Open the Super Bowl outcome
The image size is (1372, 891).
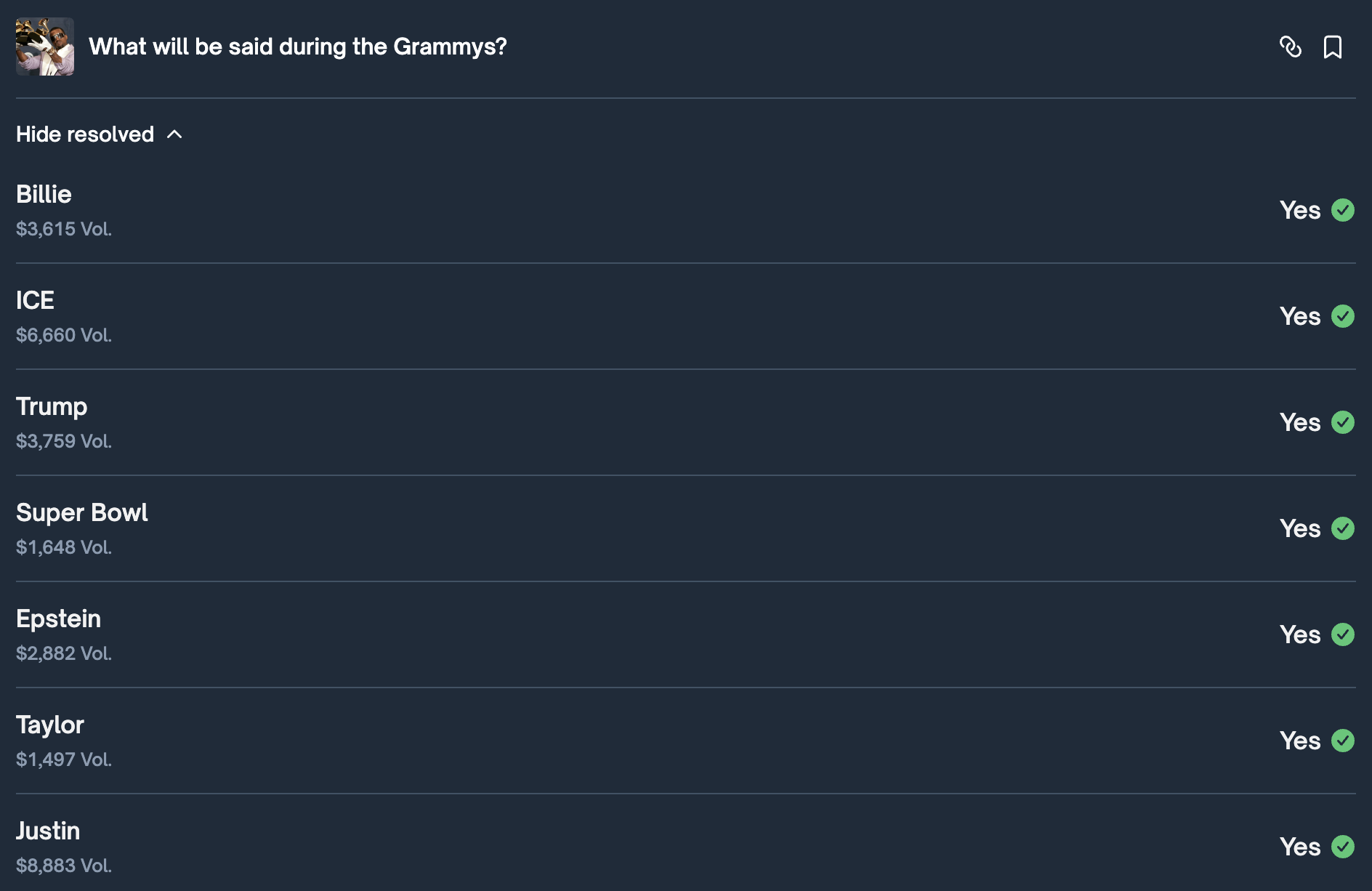coord(82,513)
